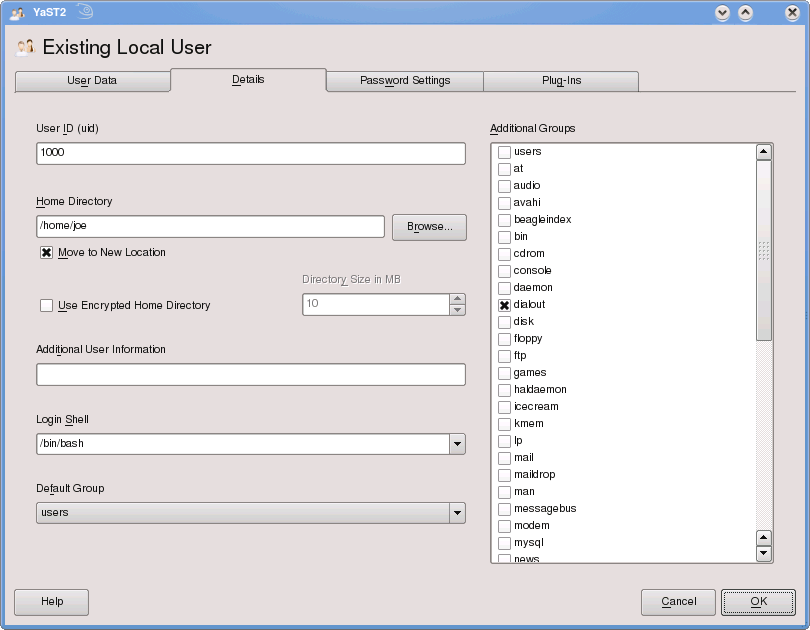Click the Additional User Information field
Viewport: 810px width, 630px height.
click(251, 374)
